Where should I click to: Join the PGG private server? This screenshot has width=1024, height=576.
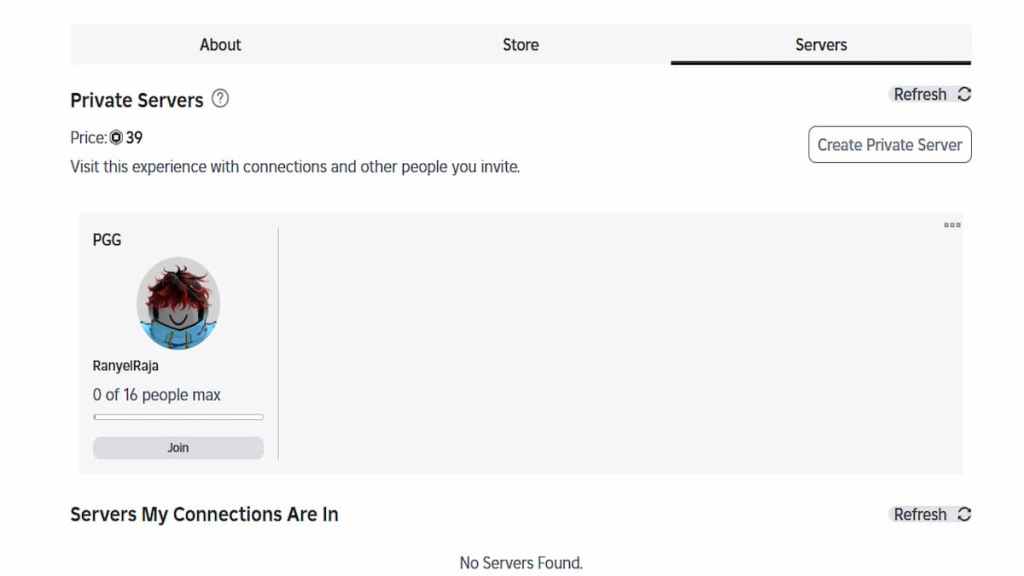click(x=177, y=447)
